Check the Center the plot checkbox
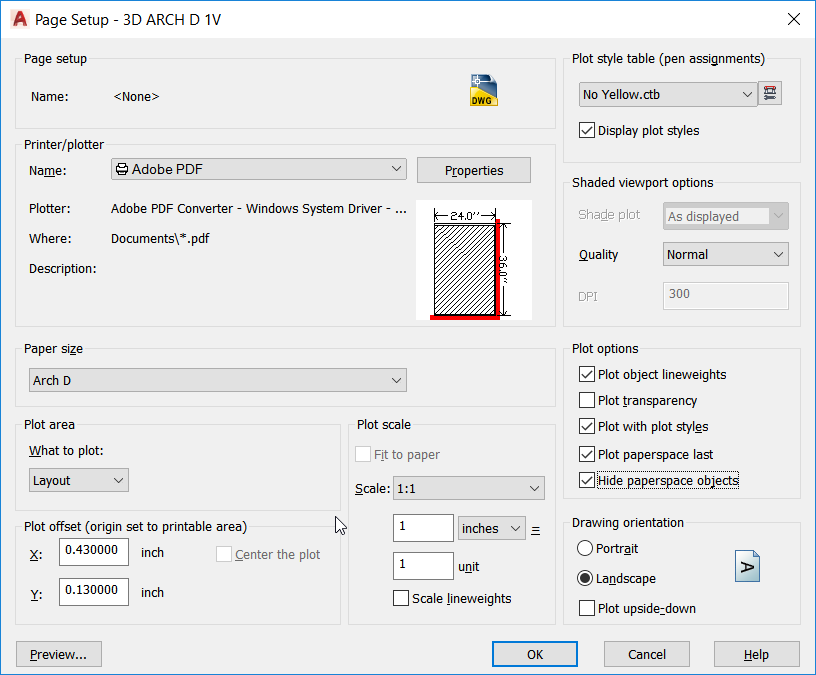Image resolution: width=816 pixels, height=675 pixels. click(x=224, y=554)
